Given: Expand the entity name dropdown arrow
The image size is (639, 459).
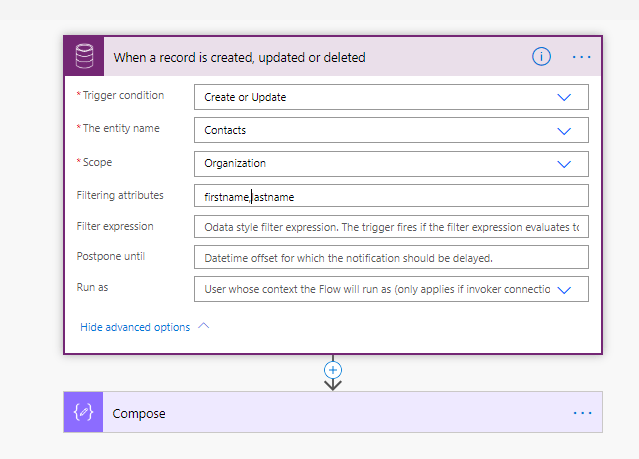Looking at the screenshot, I should coord(564,130).
